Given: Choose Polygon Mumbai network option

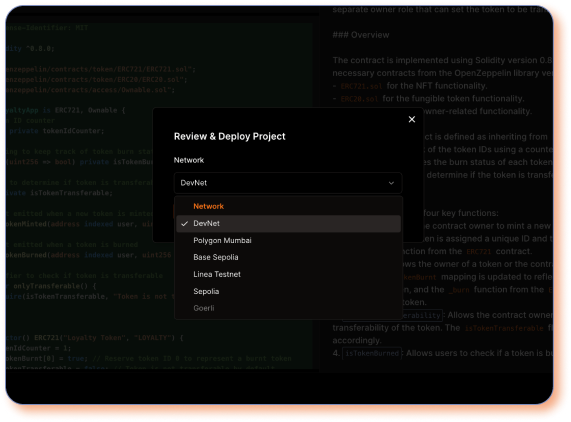Looking at the screenshot, I should (x=288, y=240).
